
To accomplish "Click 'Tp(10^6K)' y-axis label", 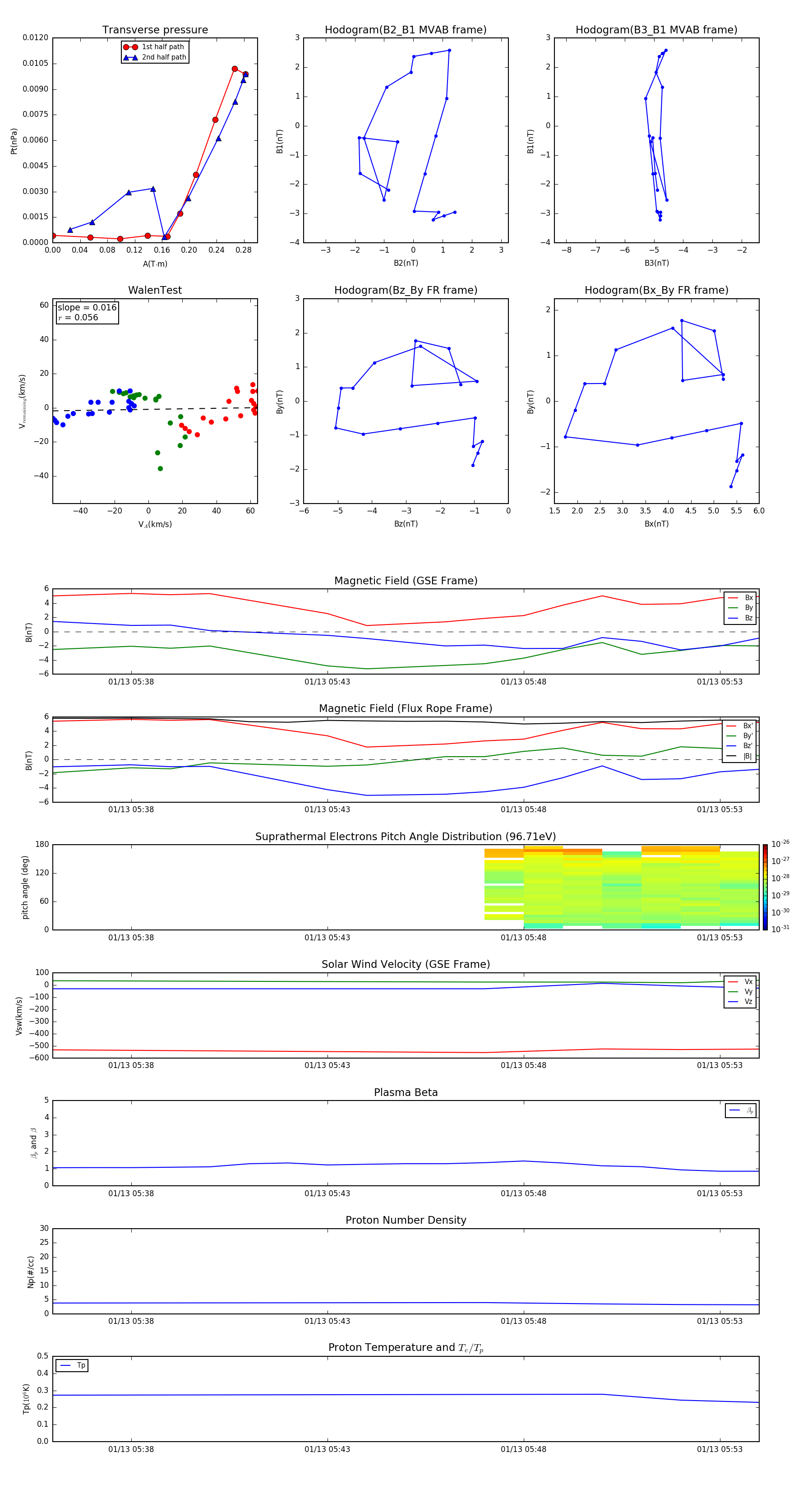I will coord(26,1399).
